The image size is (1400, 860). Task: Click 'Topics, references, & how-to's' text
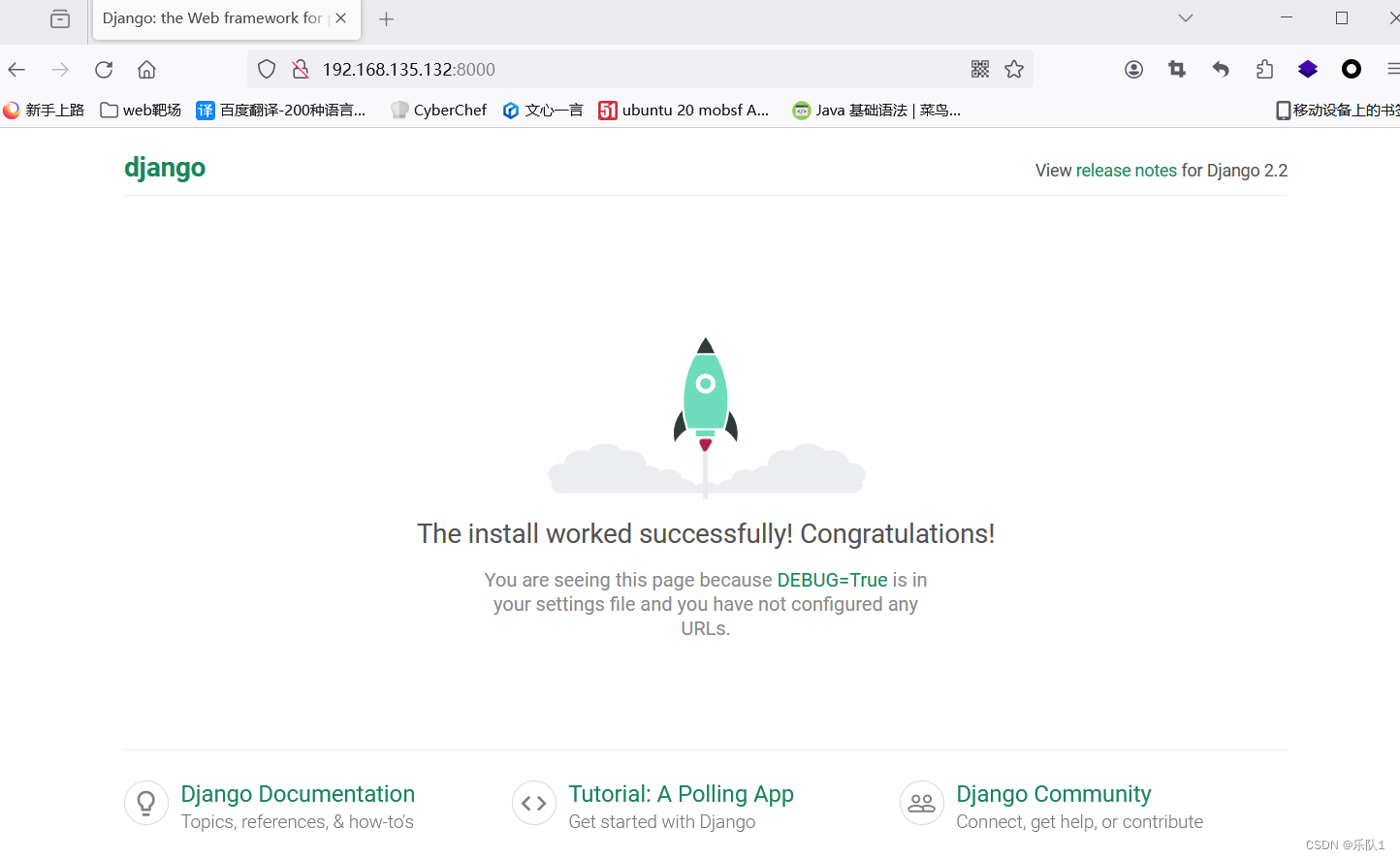coord(298,822)
